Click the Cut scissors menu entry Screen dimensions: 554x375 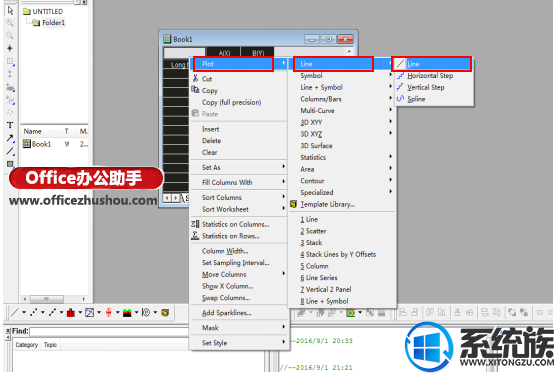238,79
